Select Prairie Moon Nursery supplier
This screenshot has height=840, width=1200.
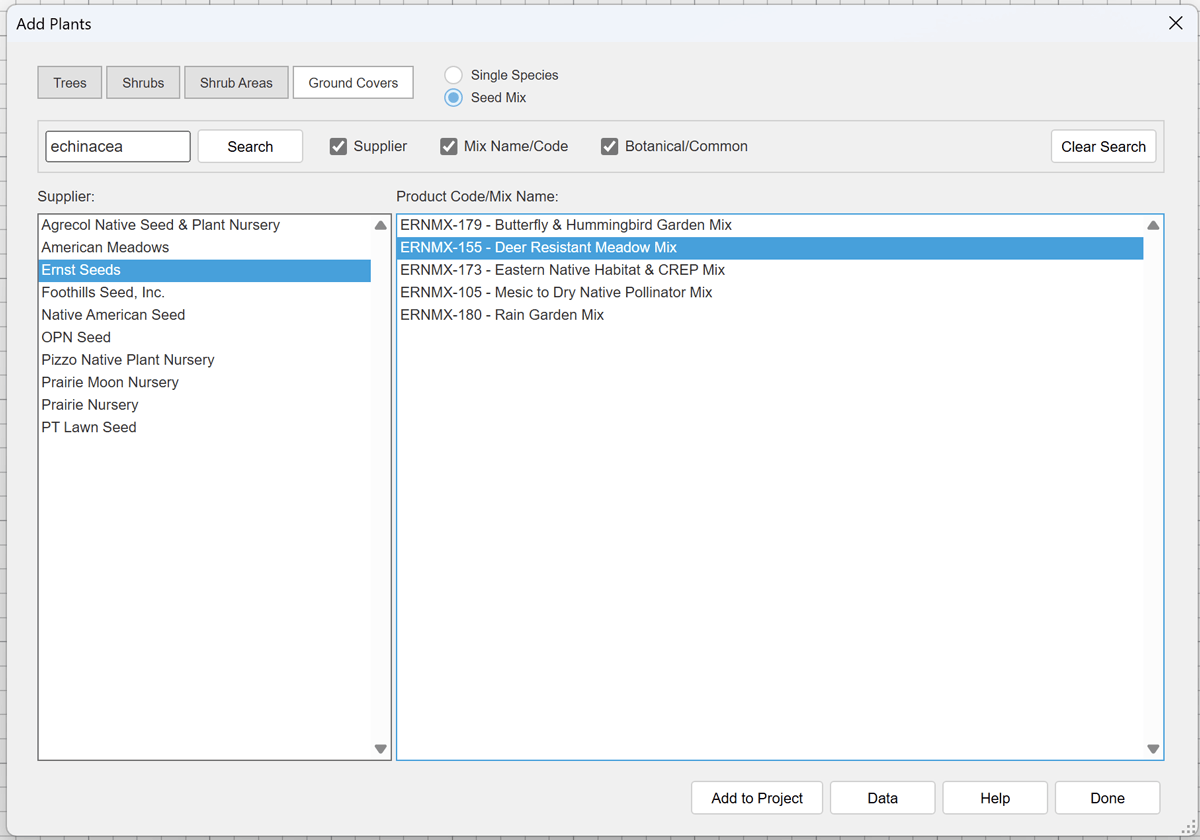(x=110, y=382)
